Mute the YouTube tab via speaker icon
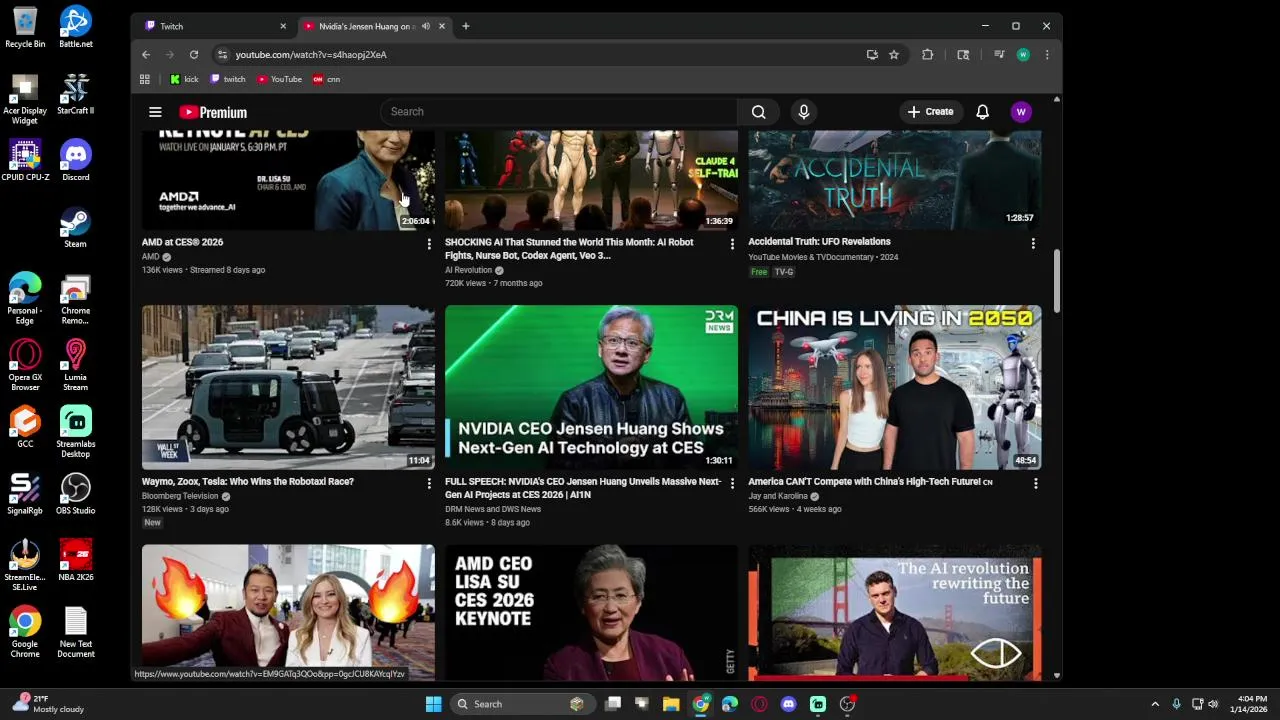This screenshot has height=720, width=1280. coord(426,26)
